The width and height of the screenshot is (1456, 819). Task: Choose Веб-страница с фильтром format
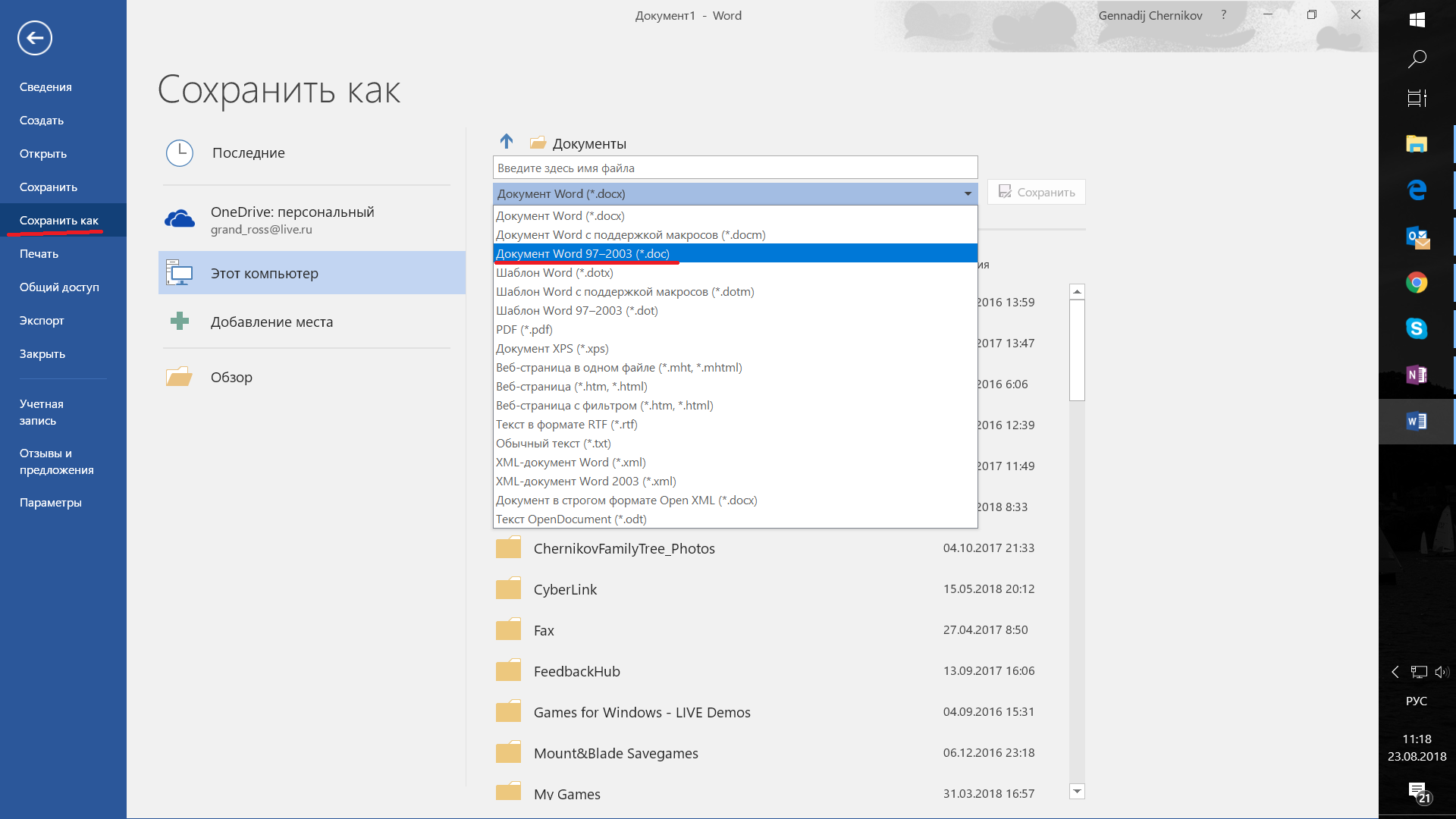(x=735, y=405)
